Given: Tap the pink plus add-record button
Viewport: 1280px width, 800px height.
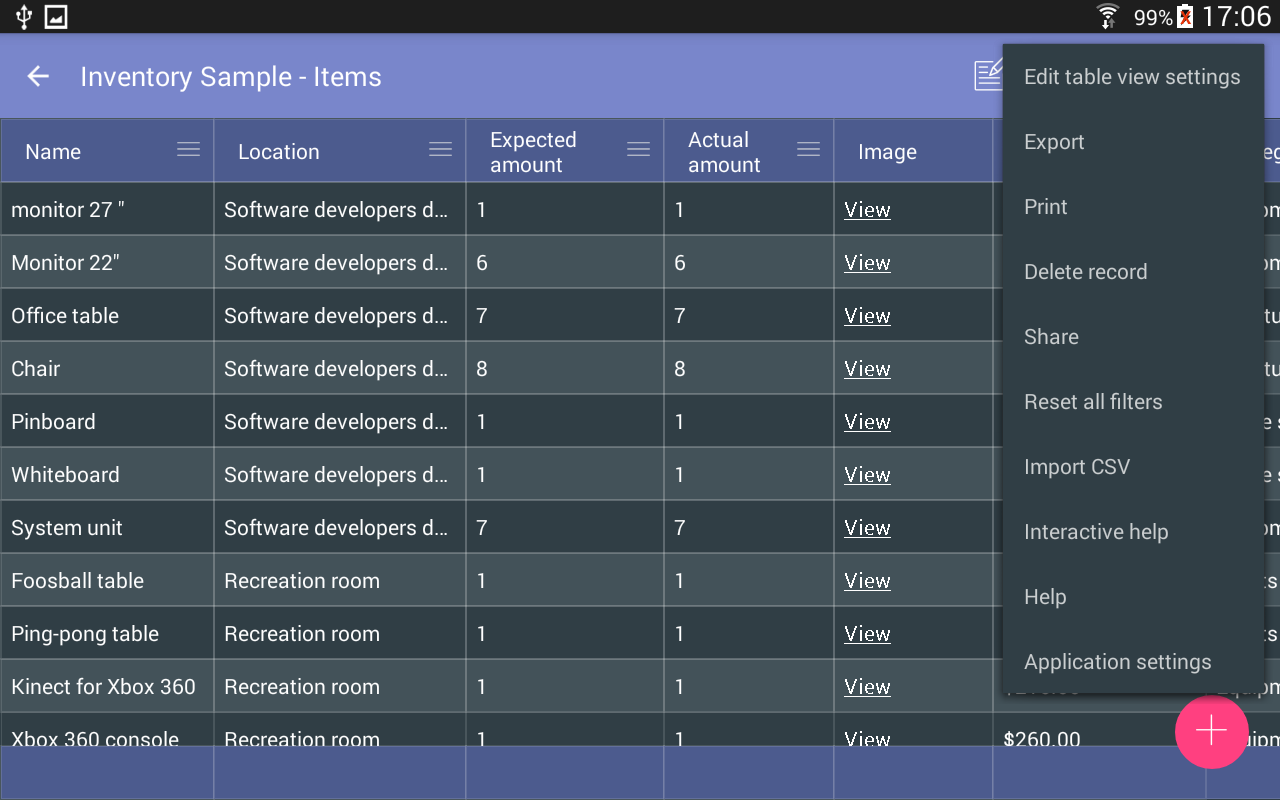Looking at the screenshot, I should 1211,731.
